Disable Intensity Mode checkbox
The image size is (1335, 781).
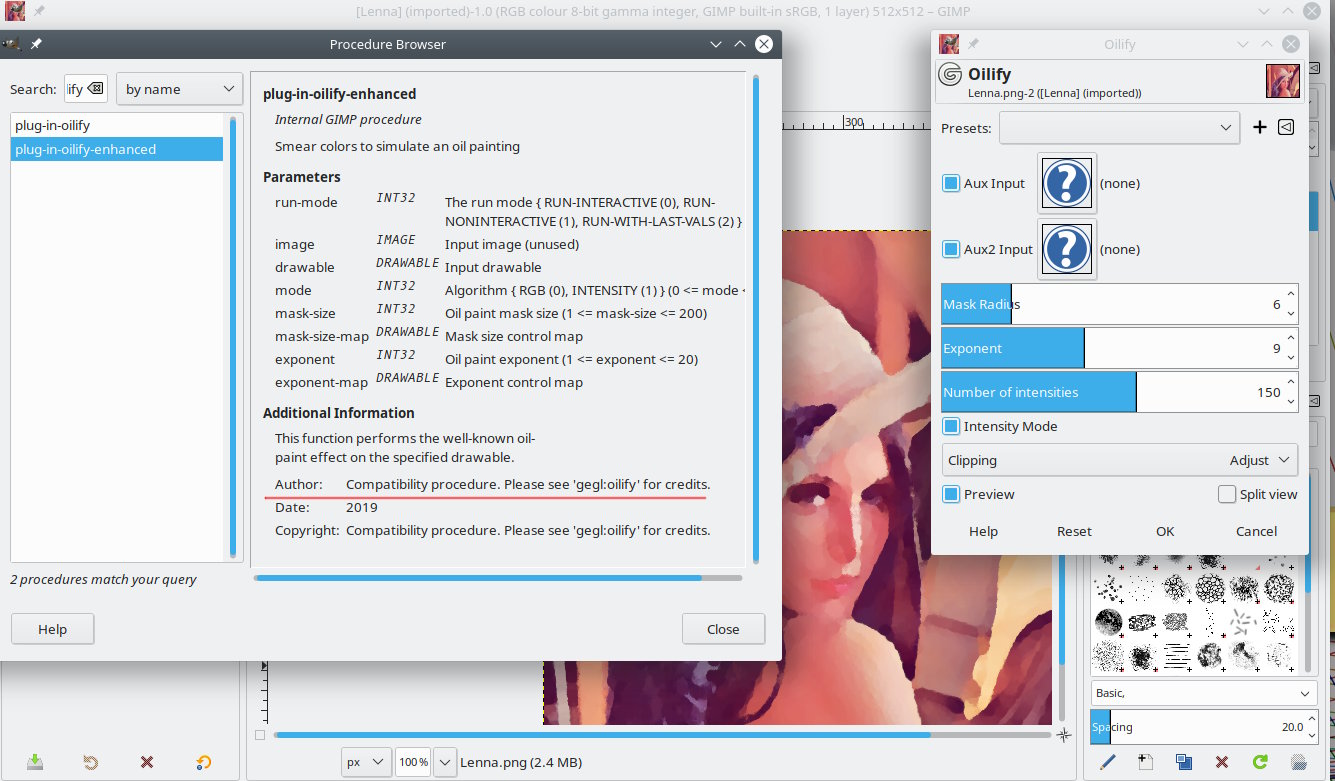951,426
